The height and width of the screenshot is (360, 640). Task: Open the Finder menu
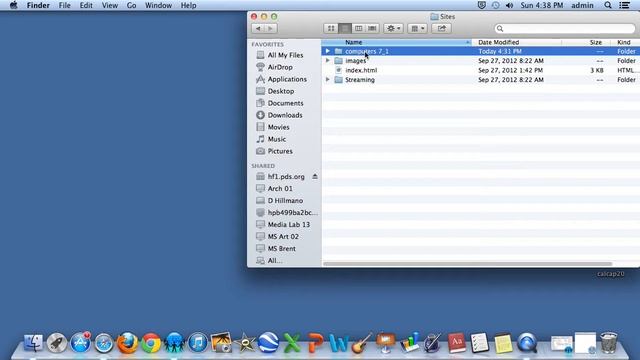coord(38,5)
